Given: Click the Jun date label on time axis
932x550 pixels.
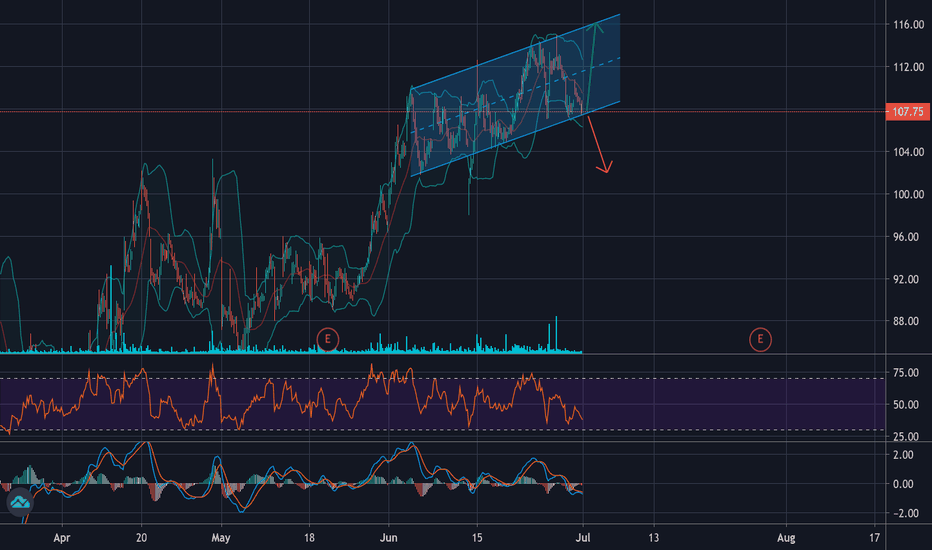Looking at the screenshot, I should [389, 538].
